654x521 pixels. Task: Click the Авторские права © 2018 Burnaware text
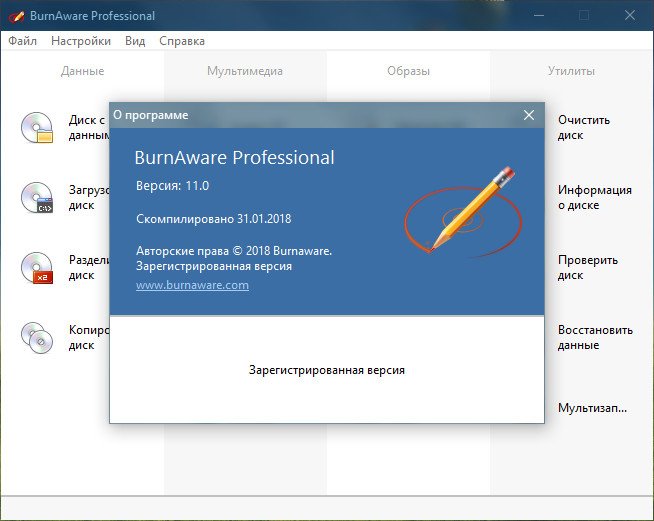pyautogui.click(x=234, y=251)
